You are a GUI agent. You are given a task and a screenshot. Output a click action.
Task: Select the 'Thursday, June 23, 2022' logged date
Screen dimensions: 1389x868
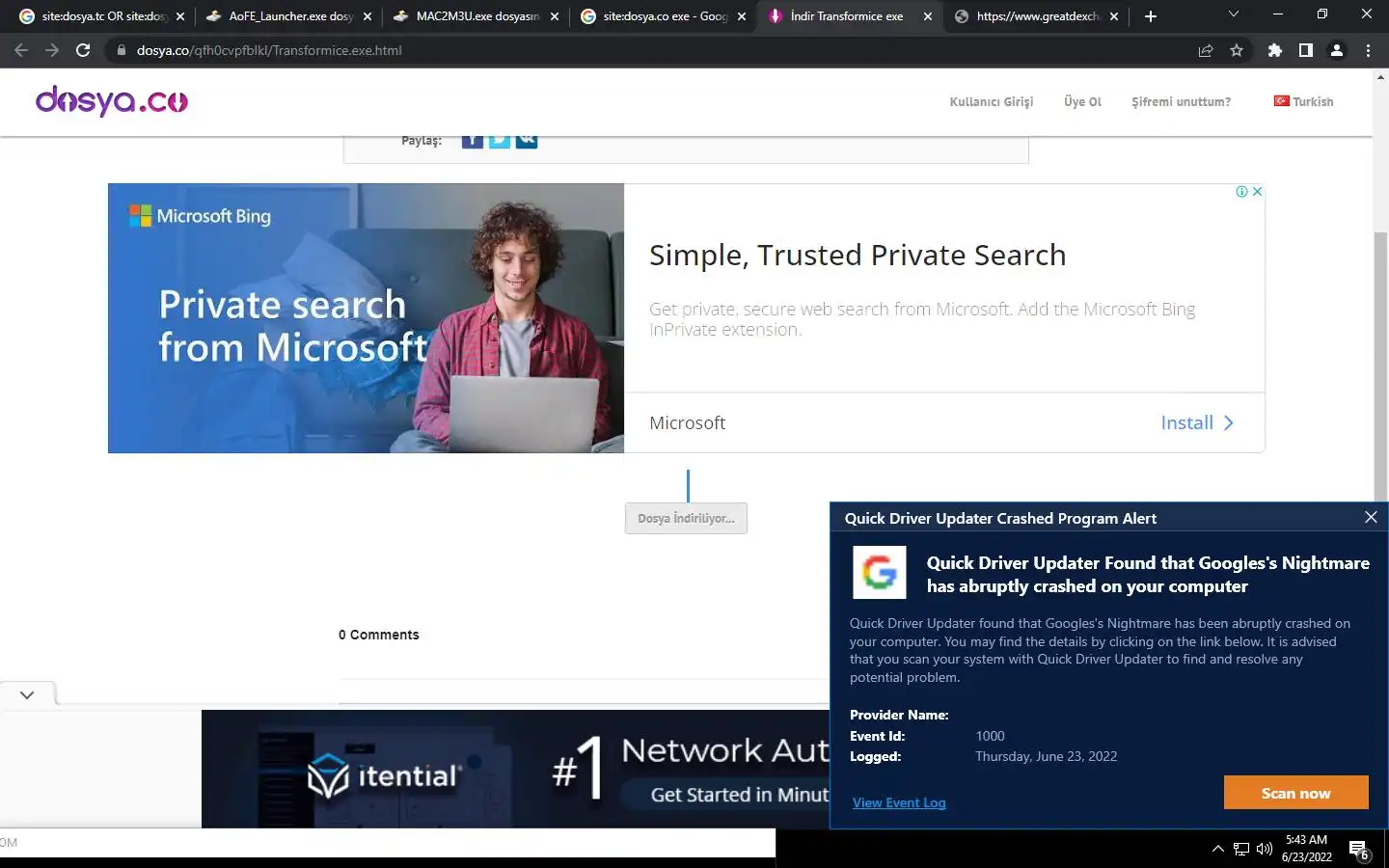coord(1046,756)
